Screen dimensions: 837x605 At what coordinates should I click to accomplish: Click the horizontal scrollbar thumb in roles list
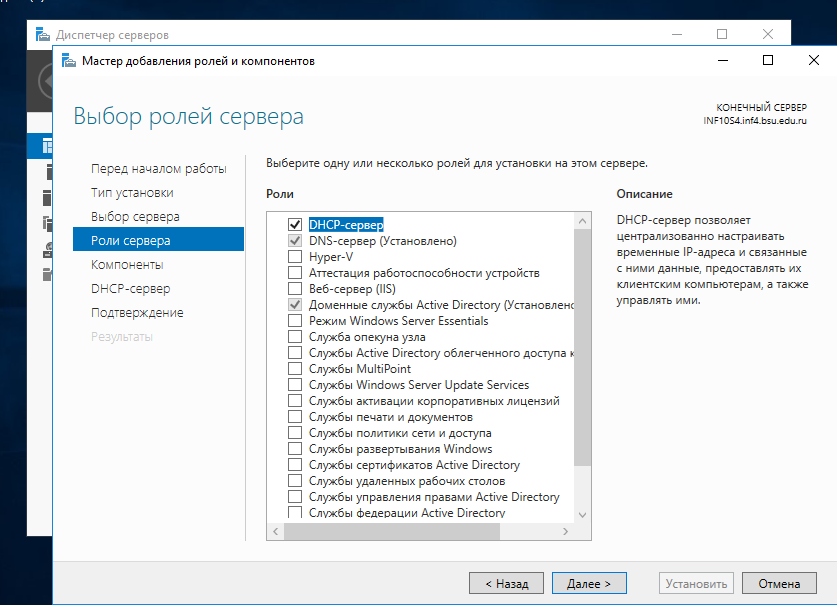(x=392, y=531)
